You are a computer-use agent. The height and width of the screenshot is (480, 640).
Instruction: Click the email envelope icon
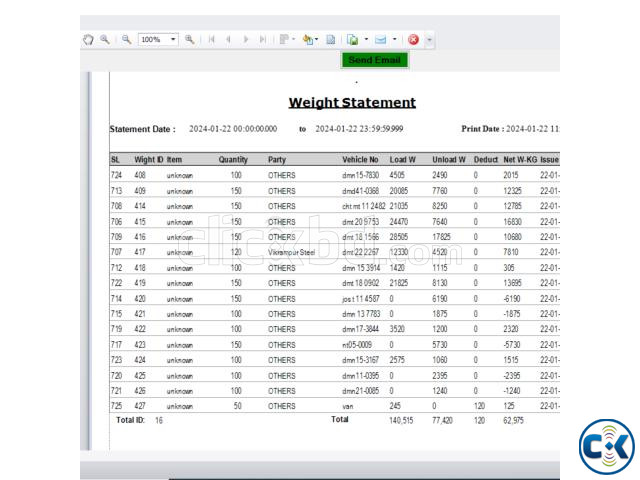coord(380,40)
